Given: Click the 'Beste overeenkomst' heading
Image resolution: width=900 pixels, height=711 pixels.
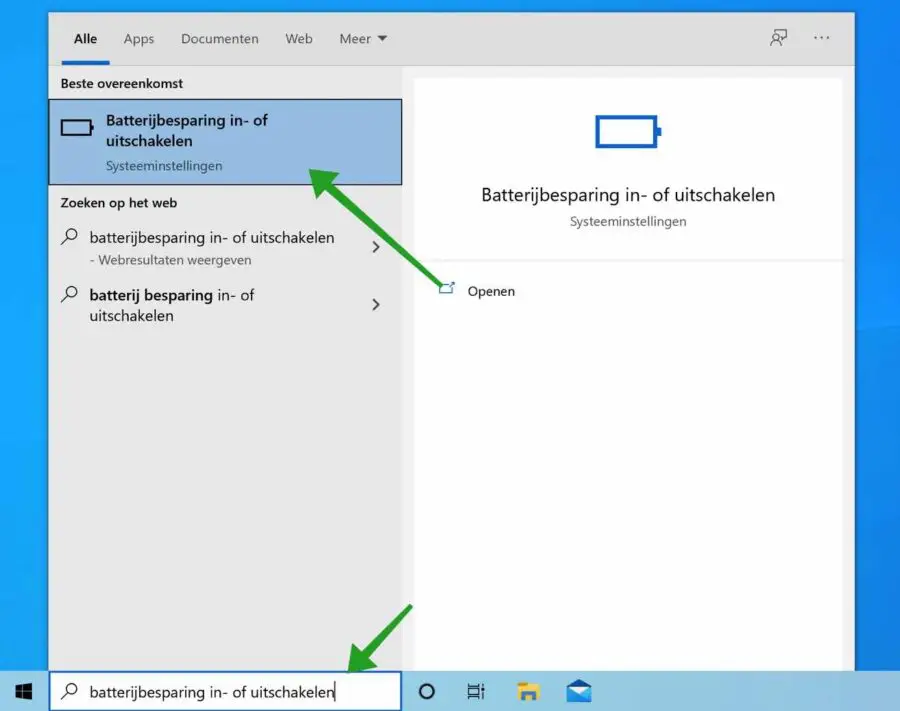Looking at the screenshot, I should [122, 83].
